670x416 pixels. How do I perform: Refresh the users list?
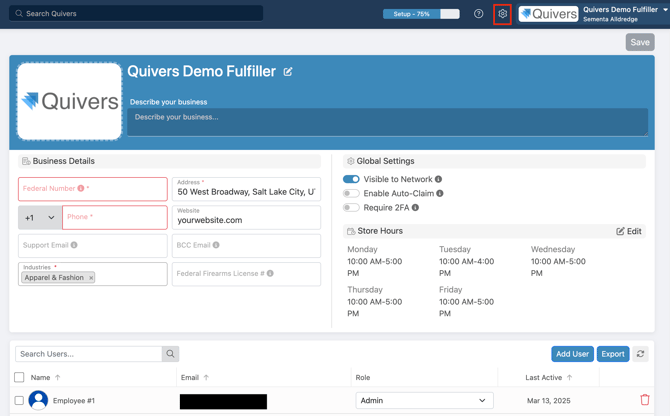(641, 354)
